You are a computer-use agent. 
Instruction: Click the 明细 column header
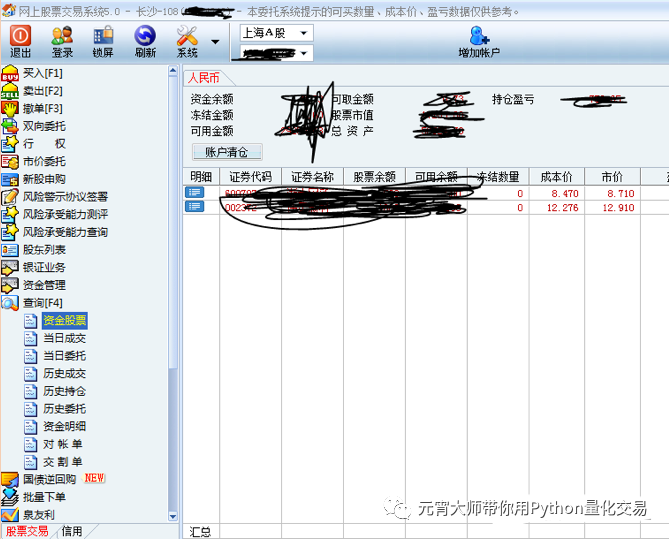201,177
